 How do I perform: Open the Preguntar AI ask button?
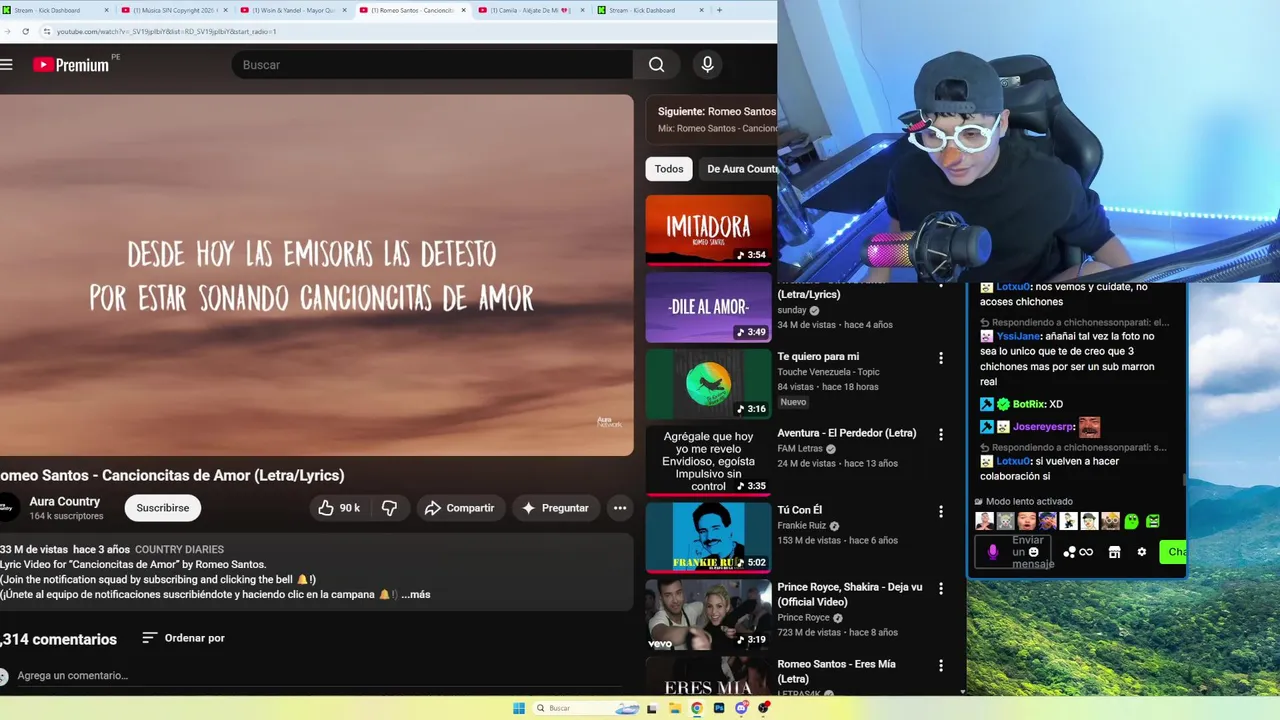(555, 508)
